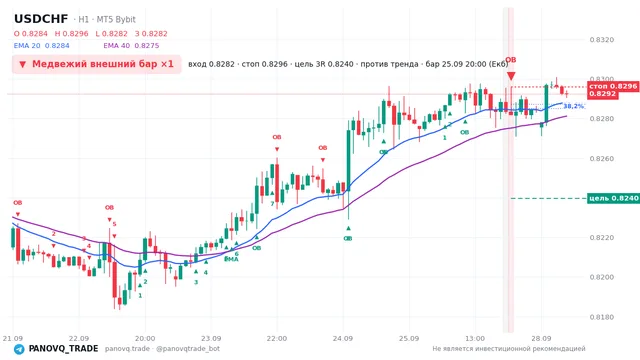Viewport: 640px width, 360px height.
Task: Click the 'panovq.trade · @panovqtrade_bot' footer text
Action: click(162, 349)
